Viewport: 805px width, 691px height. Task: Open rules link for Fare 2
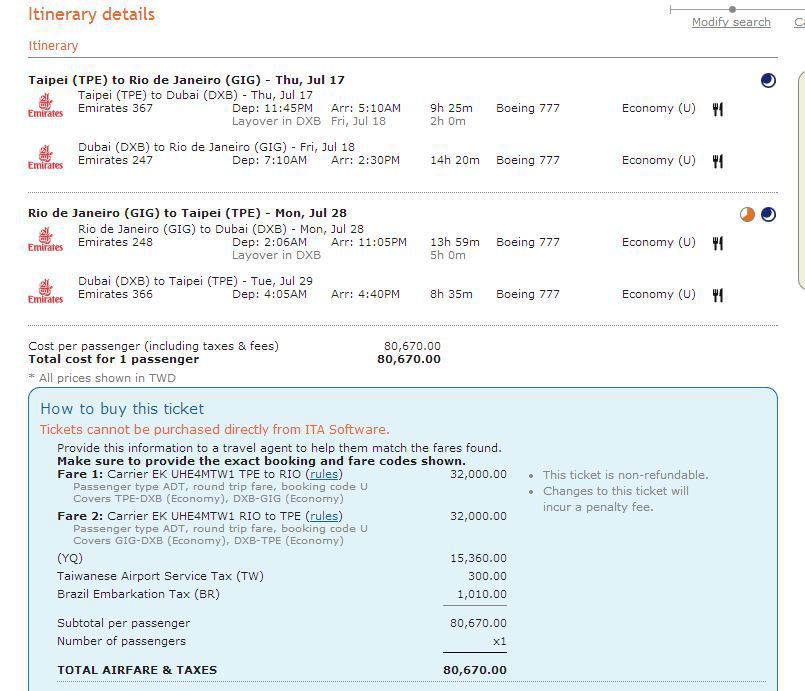(324, 516)
